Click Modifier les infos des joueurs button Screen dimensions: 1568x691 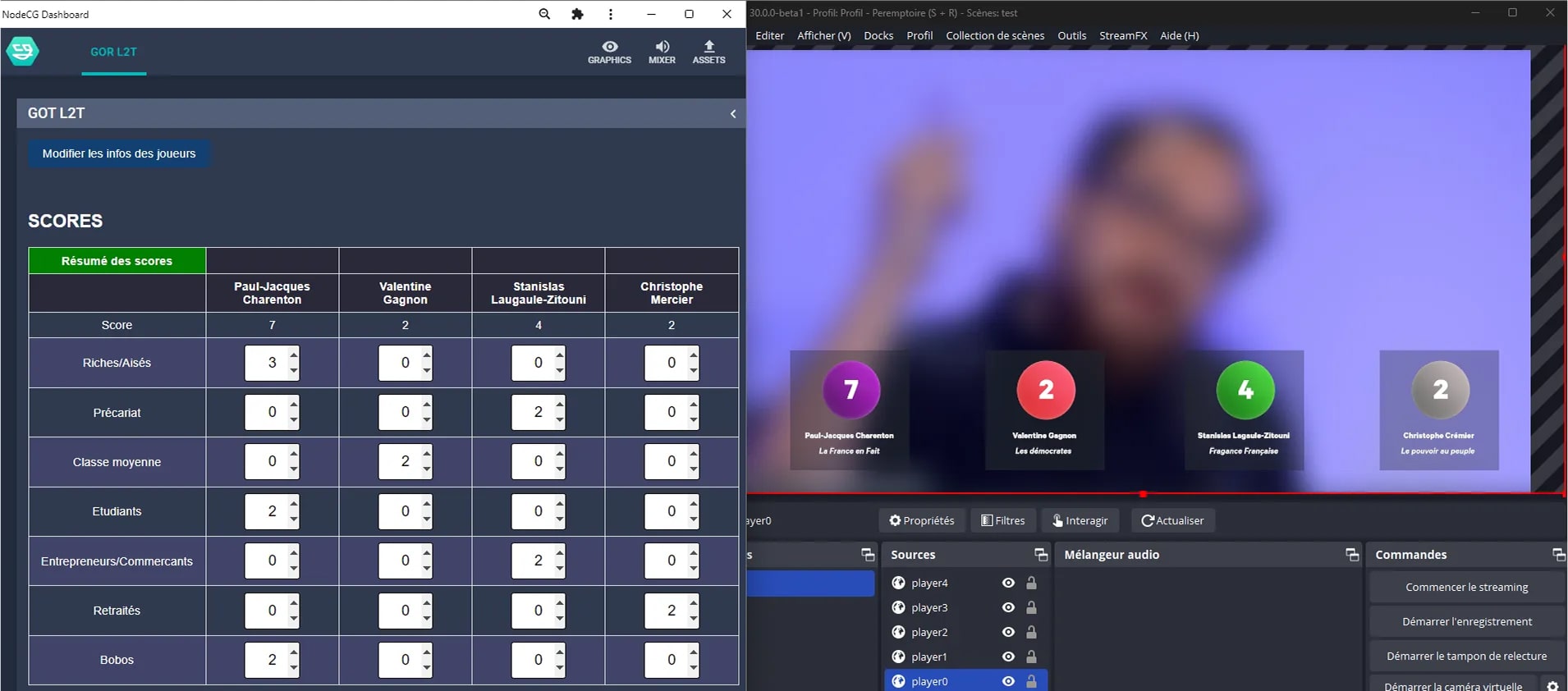pyautogui.click(x=119, y=153)
